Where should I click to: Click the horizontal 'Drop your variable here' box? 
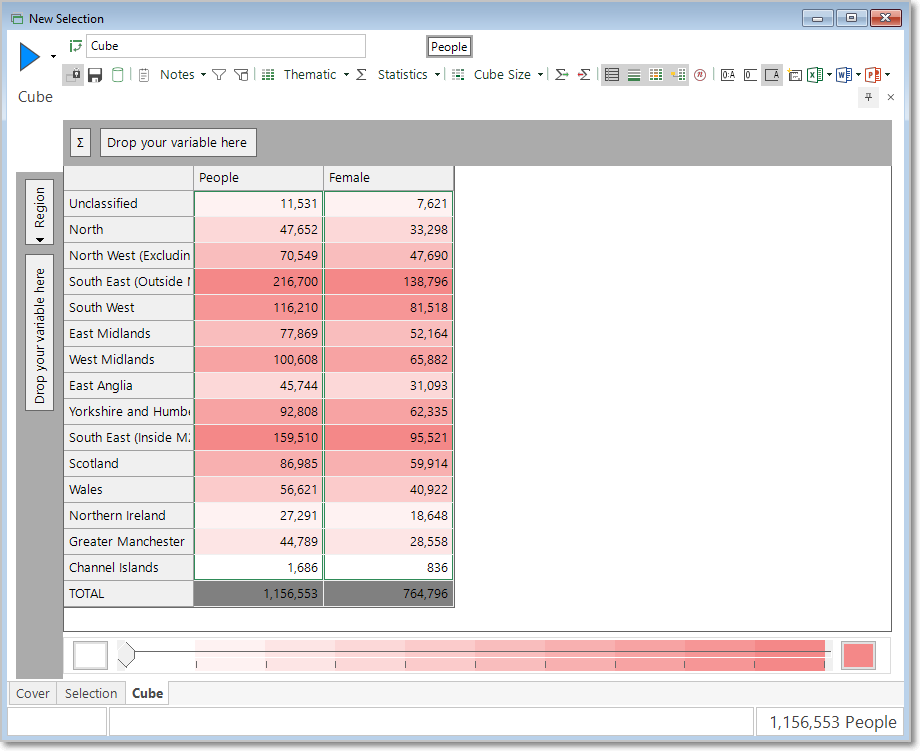point(178,143)
